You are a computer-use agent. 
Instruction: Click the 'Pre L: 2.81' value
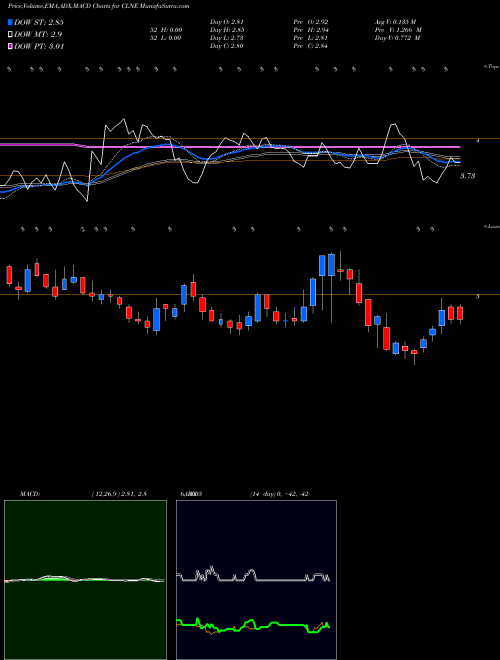(x=311, y=38)
